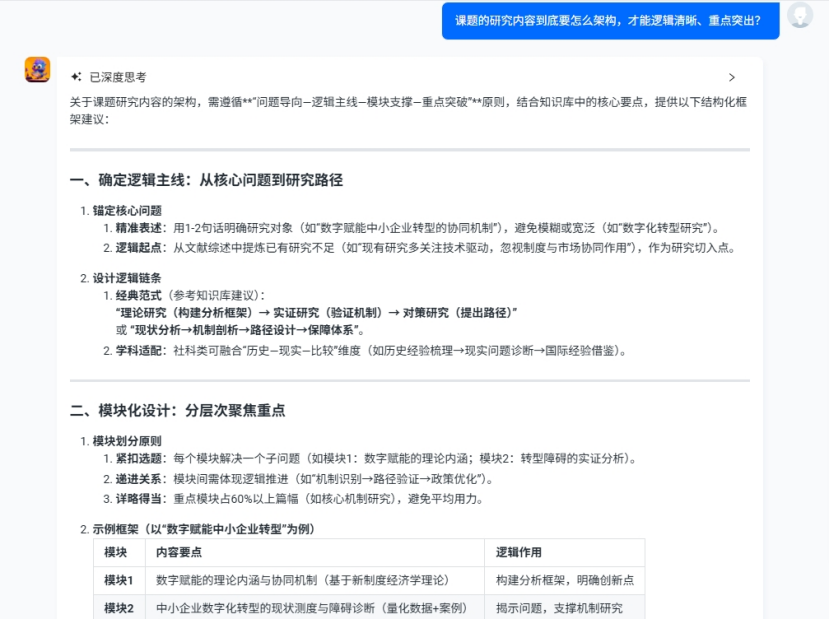The height and width of the screenshot is (620, 830).
Task: Click the 经典范式 bold label
Action: click(139, 295)
